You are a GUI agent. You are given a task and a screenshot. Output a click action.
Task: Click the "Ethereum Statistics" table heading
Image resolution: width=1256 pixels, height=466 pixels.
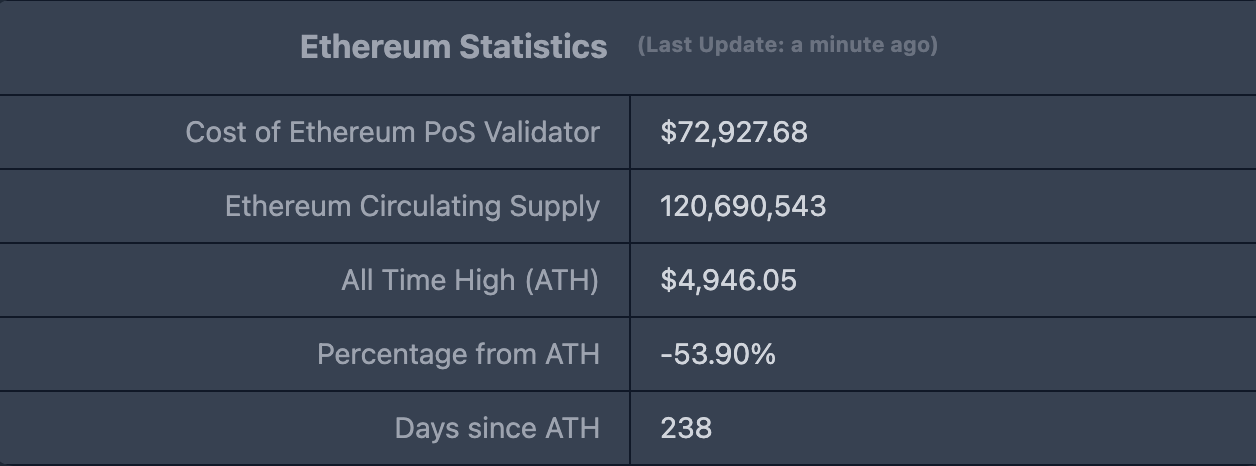pos(453,47)
